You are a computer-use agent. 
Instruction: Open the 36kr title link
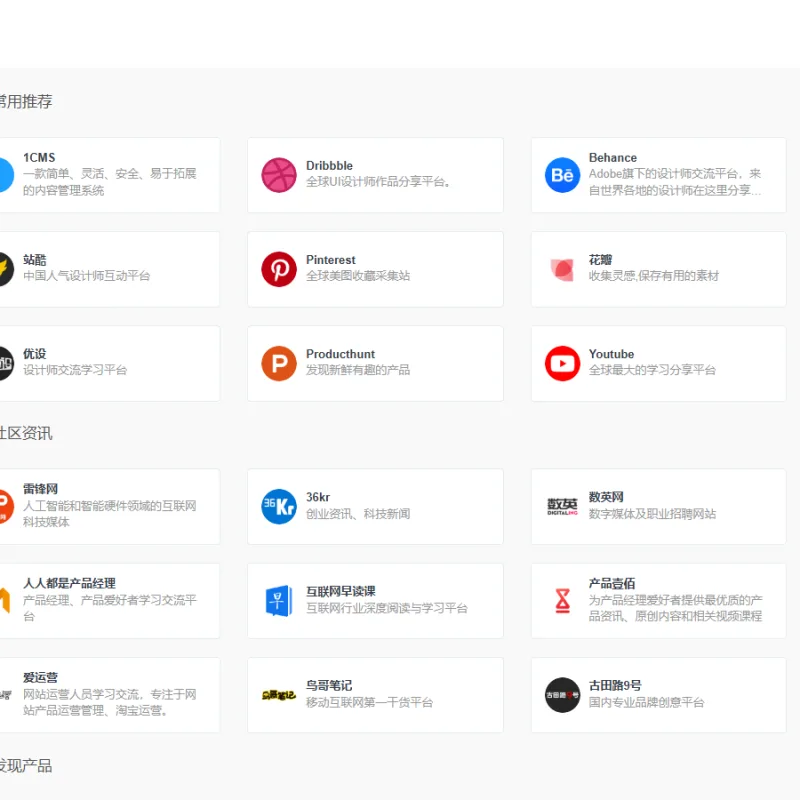coord(318,497)
